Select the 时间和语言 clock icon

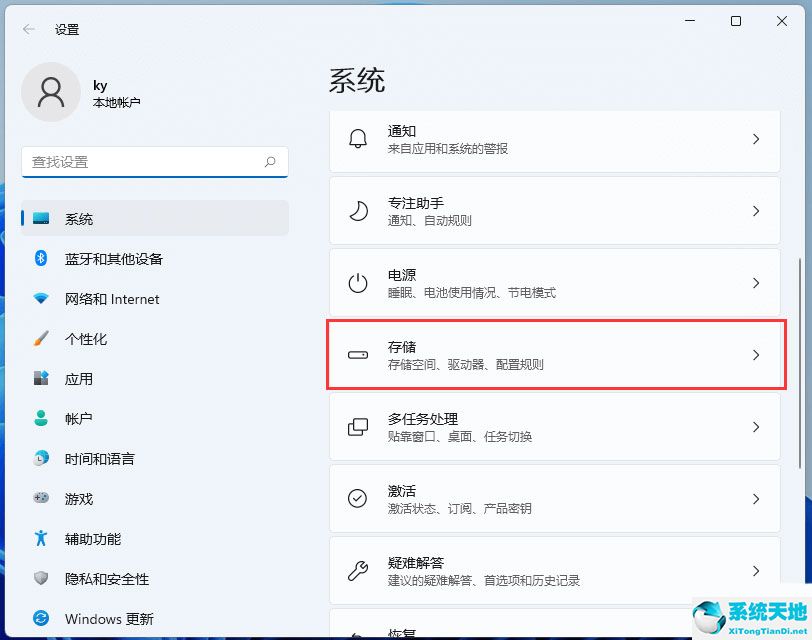(x=41, y=459)
